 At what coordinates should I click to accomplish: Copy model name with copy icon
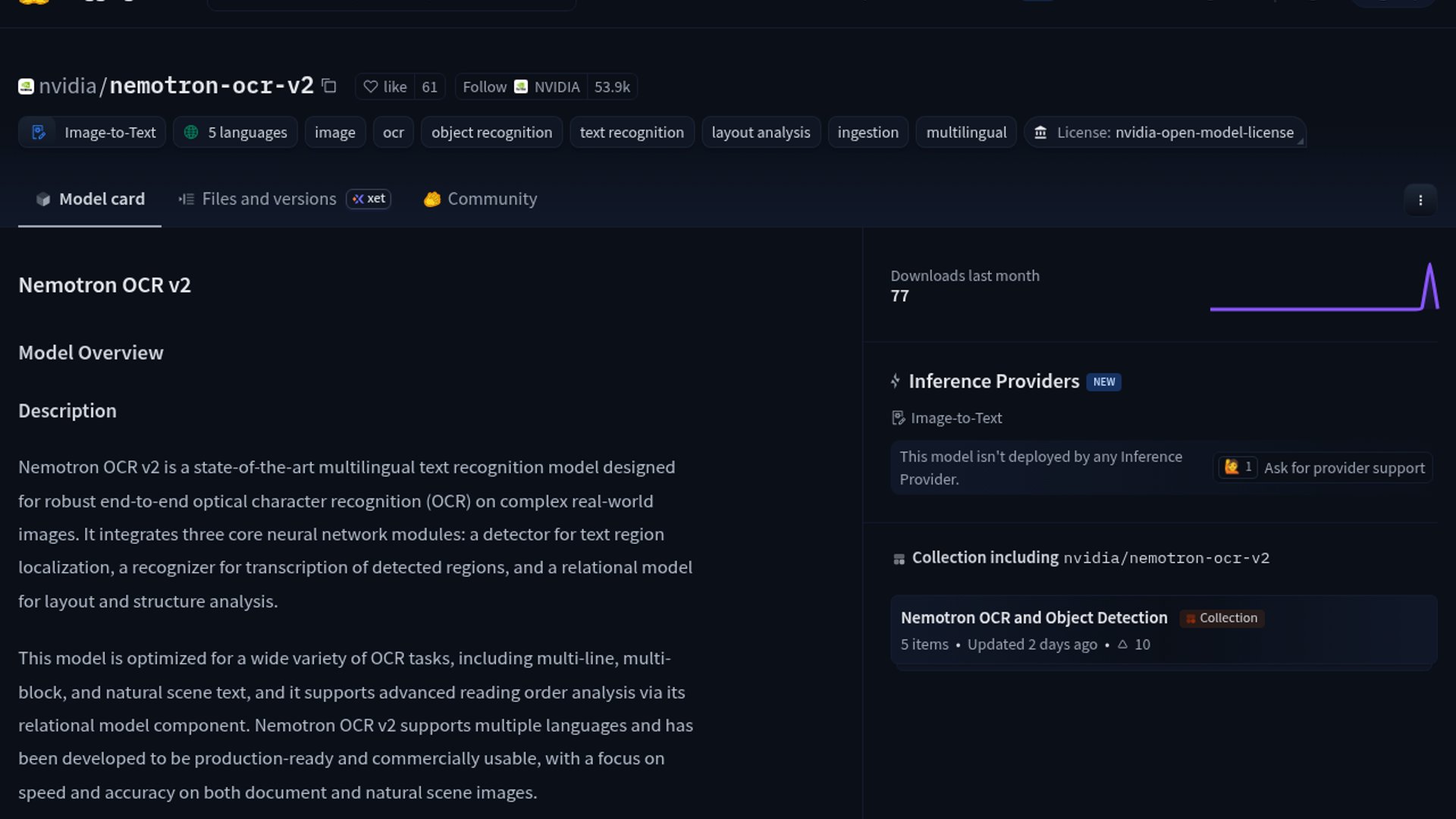point(328,86)
